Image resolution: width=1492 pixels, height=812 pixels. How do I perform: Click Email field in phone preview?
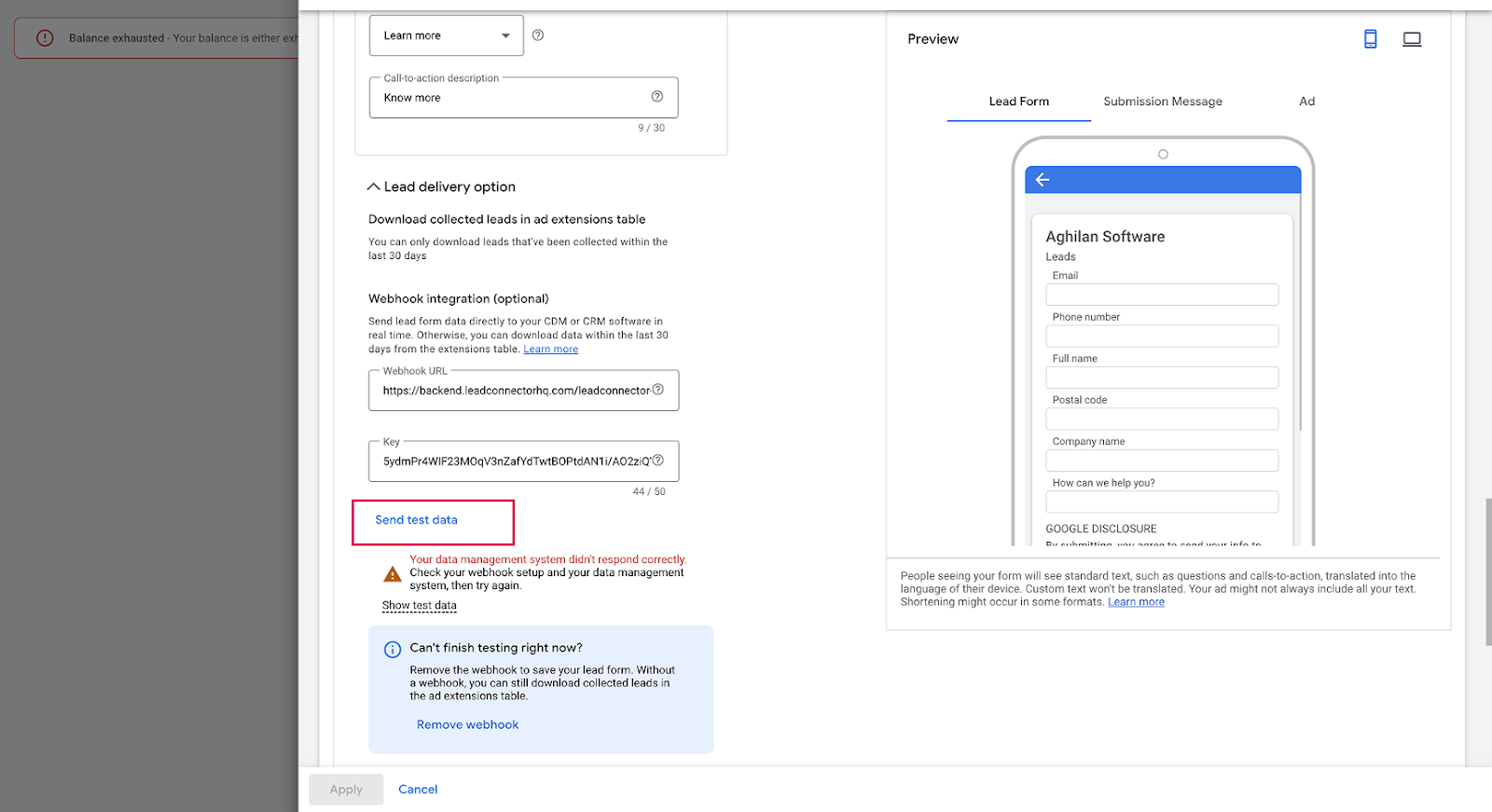1162,295
